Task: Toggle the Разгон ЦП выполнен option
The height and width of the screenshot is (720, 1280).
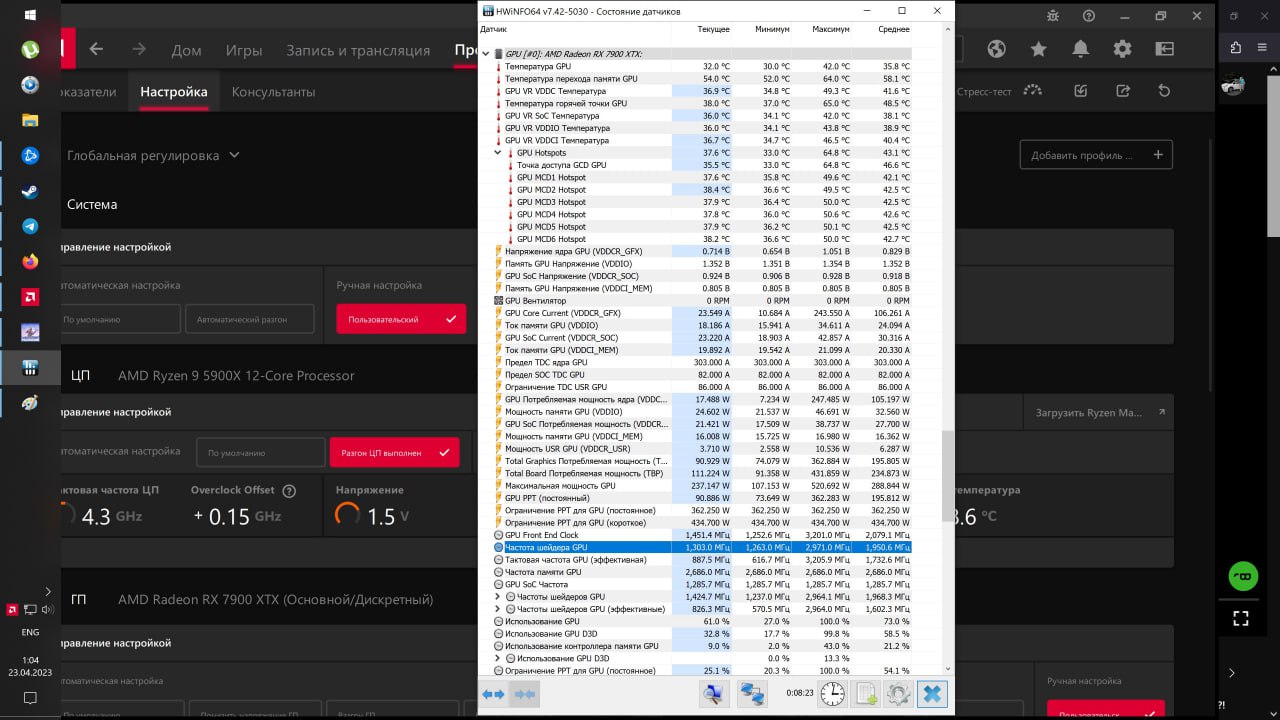Action: [x=394, y=452]
